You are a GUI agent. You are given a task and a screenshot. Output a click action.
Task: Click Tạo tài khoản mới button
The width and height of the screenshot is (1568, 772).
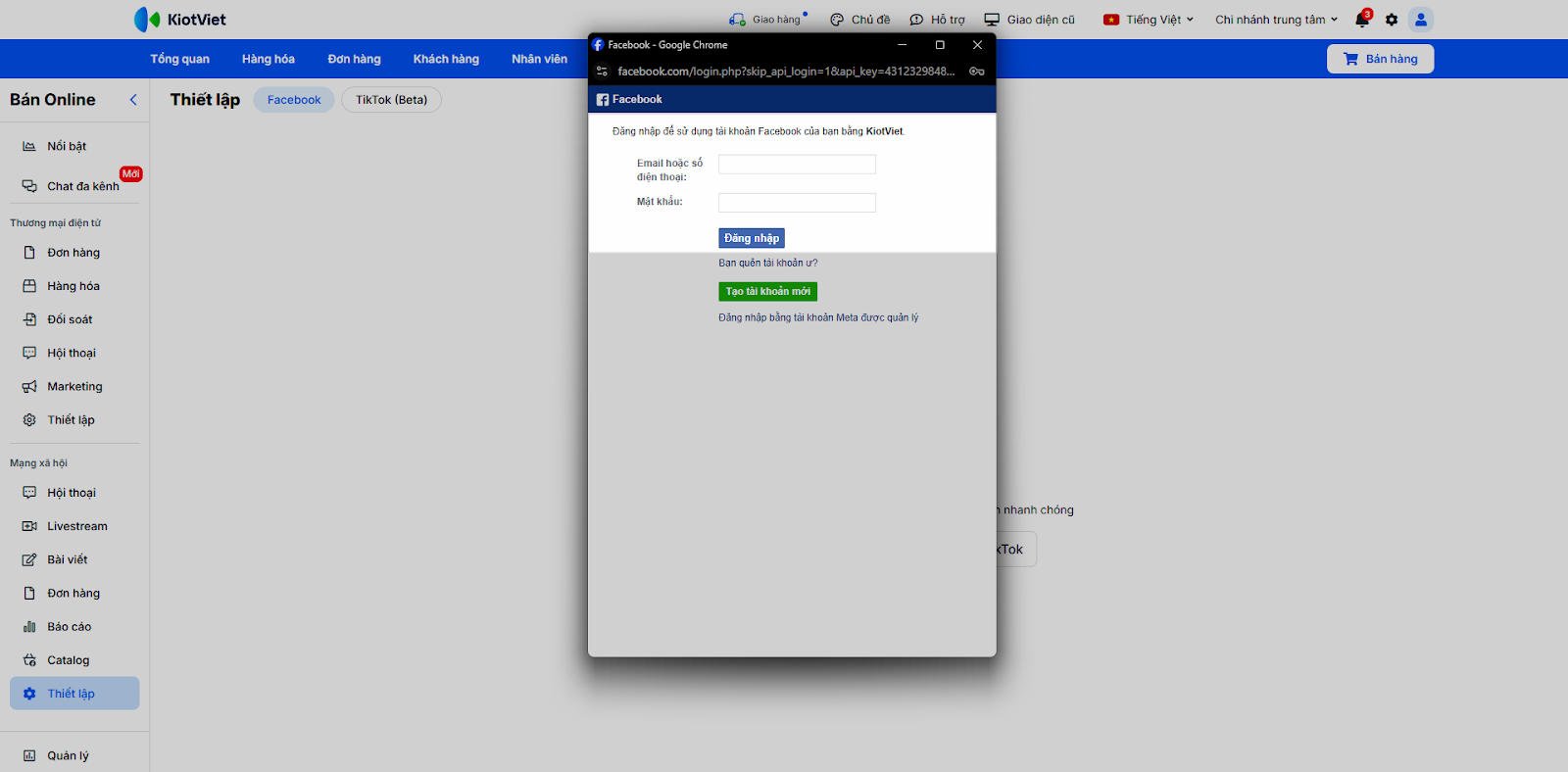click(768, 292)
